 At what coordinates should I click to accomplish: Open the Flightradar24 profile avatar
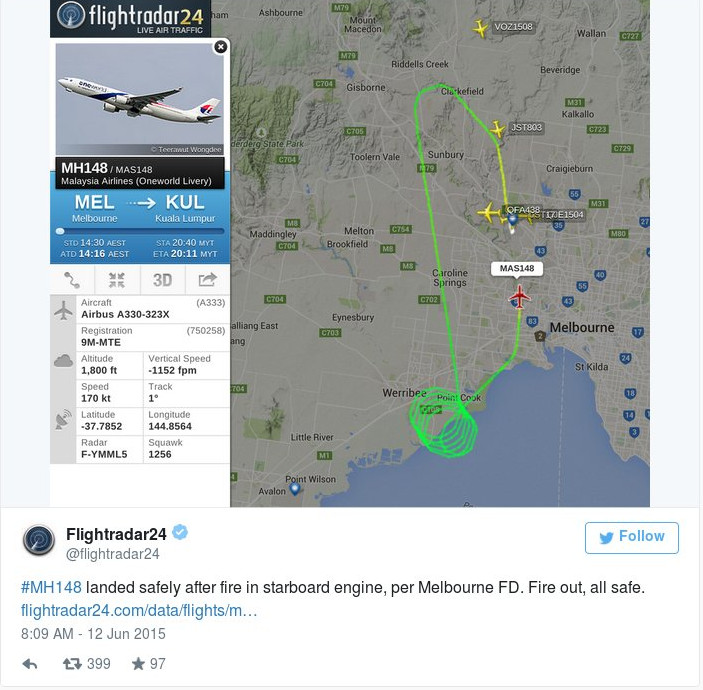pos(39,541)
